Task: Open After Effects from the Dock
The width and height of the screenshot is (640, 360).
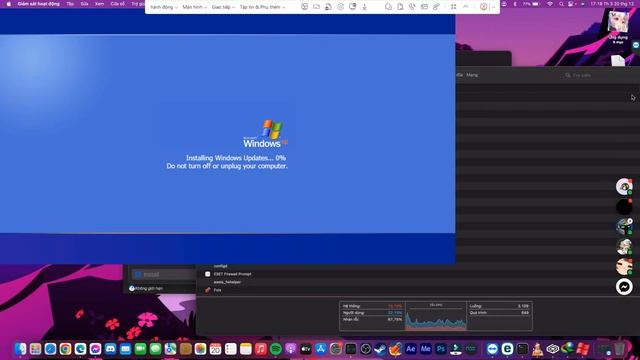Action: [x=411, y=349]
